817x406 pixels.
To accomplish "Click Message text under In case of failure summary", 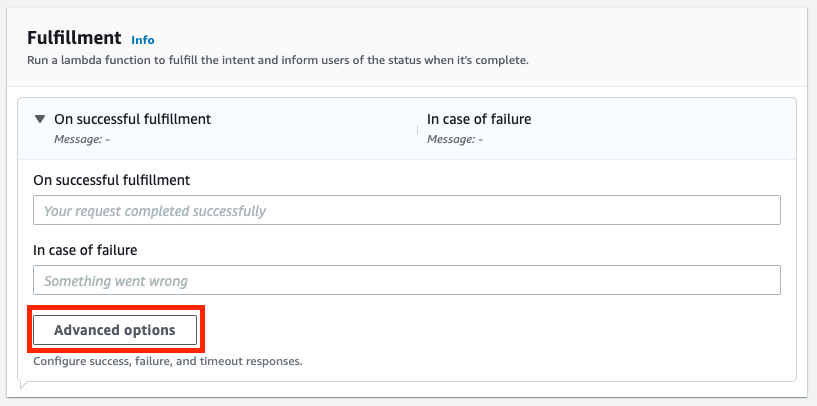I will pos(455,139).
